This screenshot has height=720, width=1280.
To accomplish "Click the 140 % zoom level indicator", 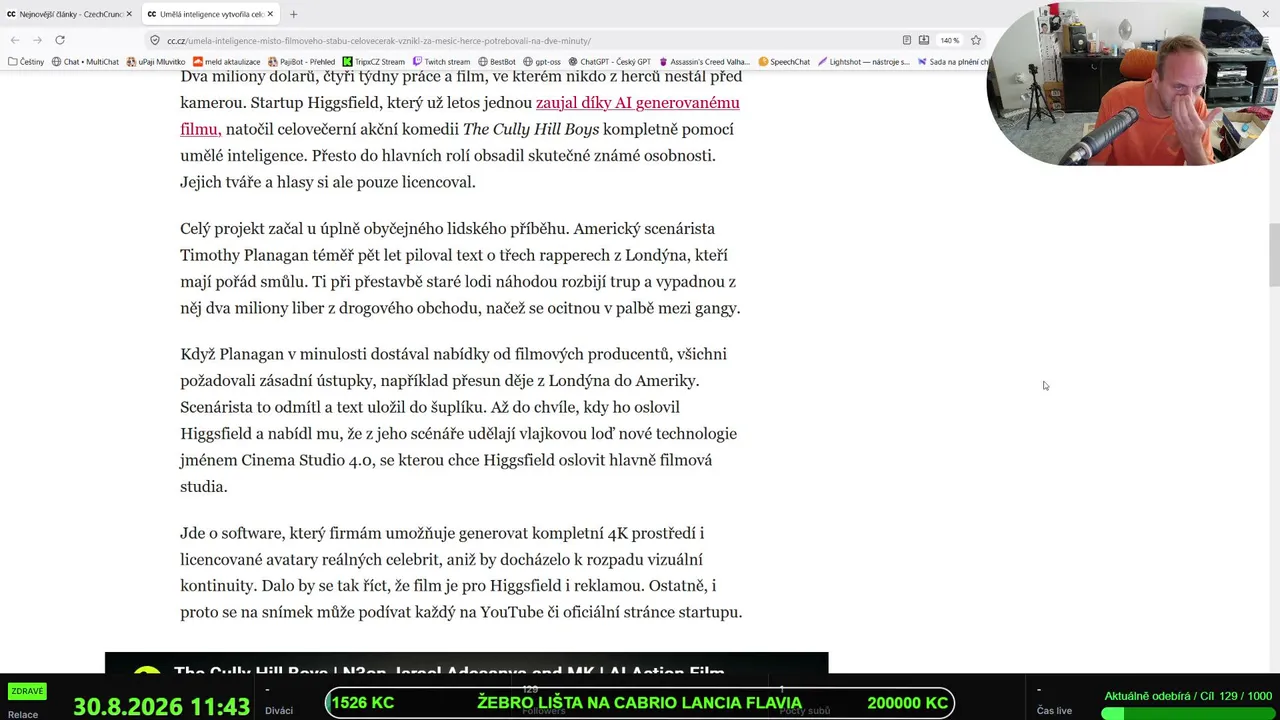I will tap(950, 40).
